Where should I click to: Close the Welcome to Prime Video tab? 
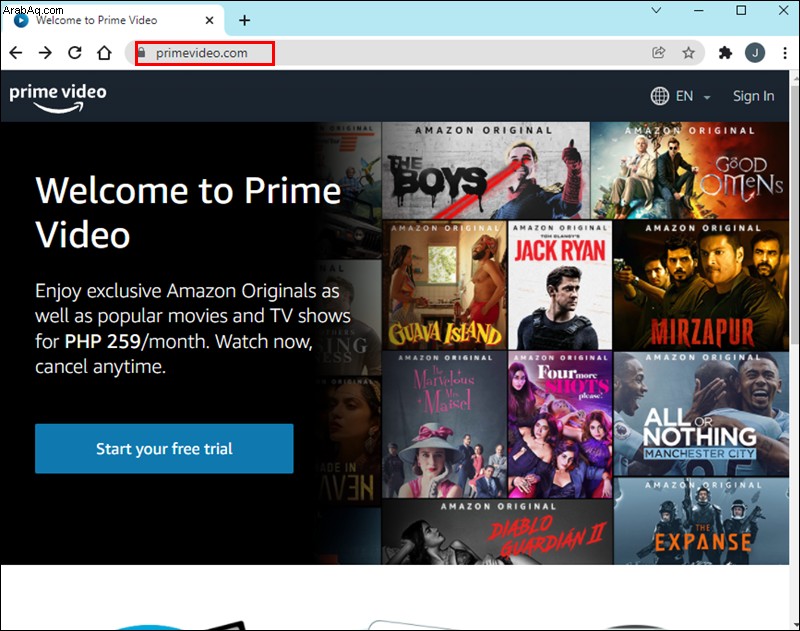coord(209,20)
